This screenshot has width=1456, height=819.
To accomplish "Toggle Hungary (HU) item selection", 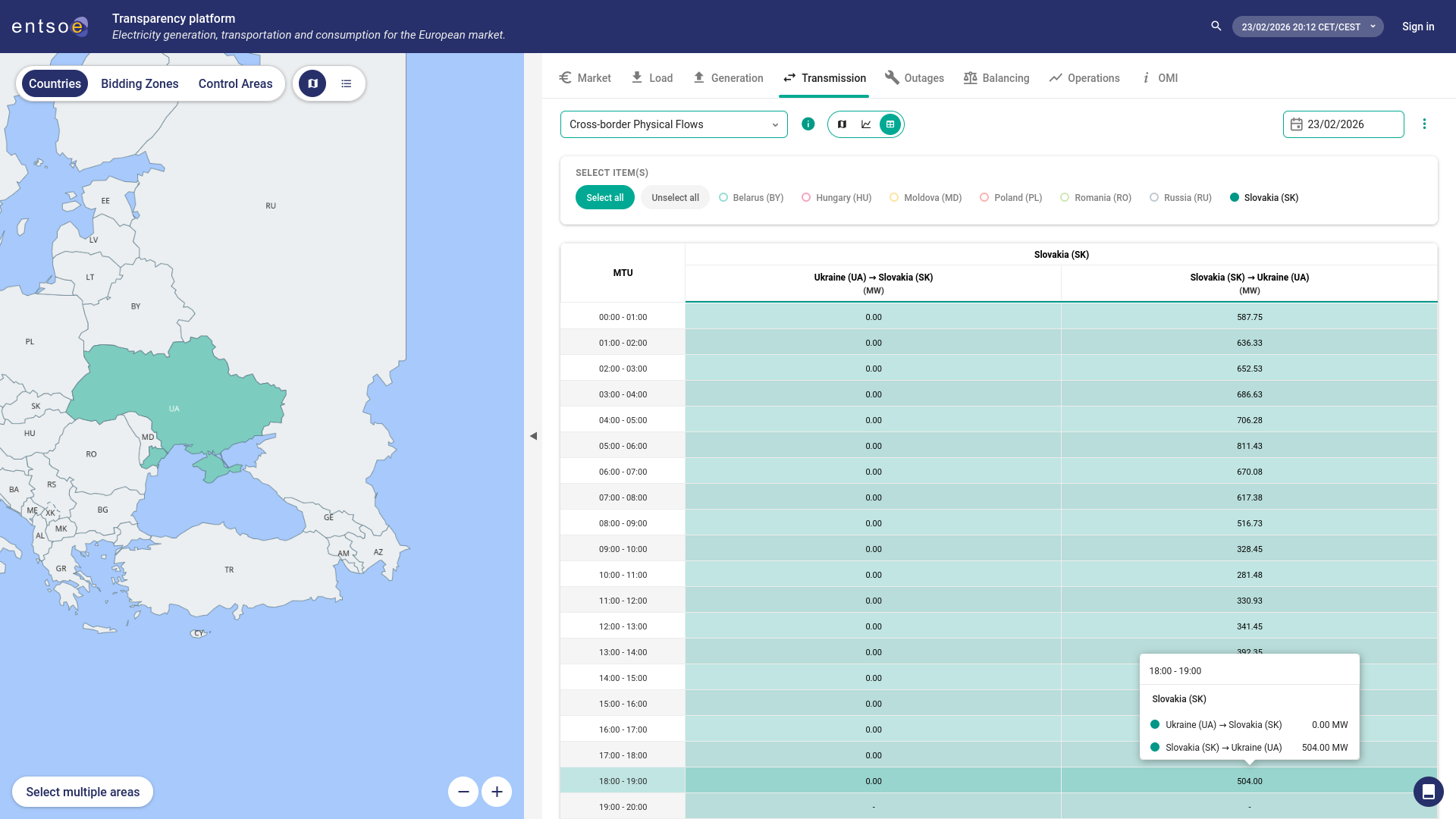I will [x=836, y=198].
